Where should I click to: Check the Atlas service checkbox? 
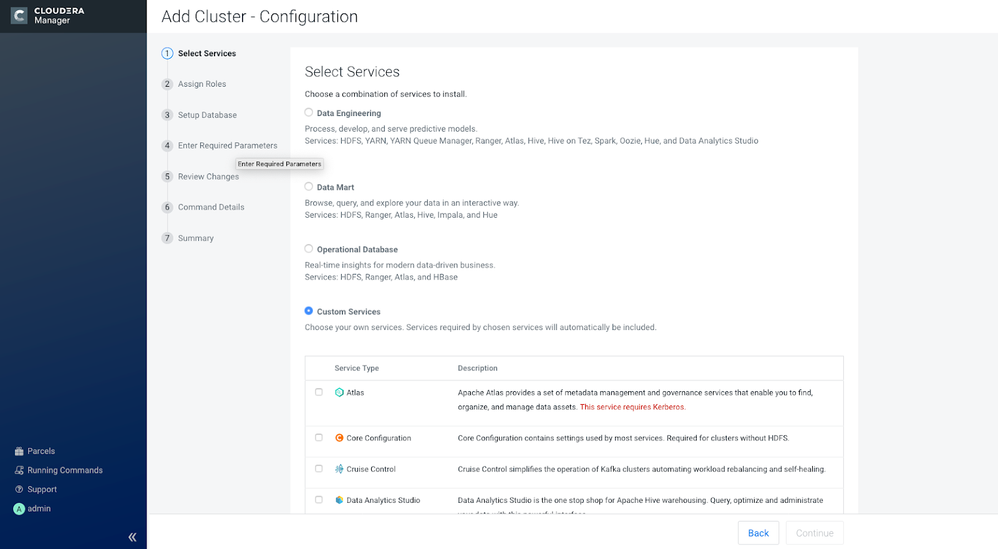(x=319, y=393)
